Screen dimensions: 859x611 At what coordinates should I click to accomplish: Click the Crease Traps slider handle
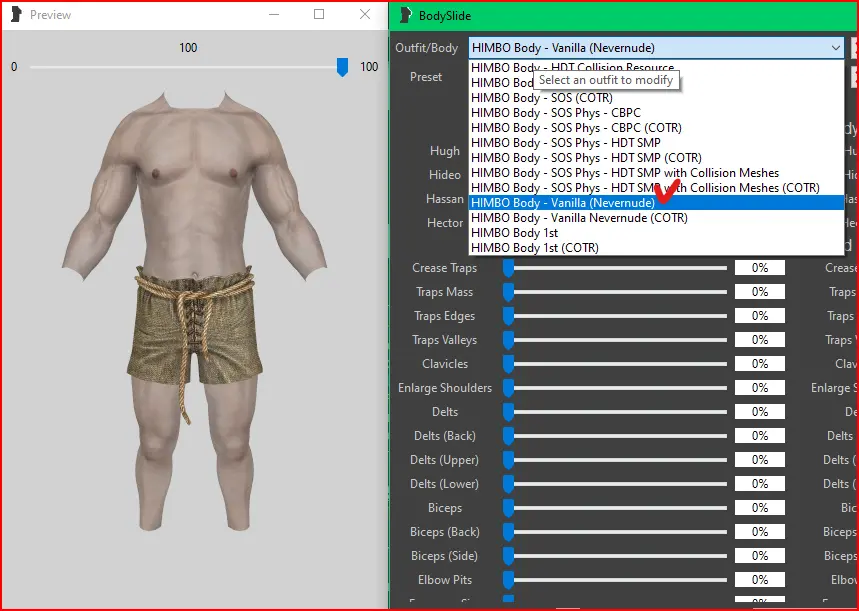pyautogui.click(x=508, y=269)
